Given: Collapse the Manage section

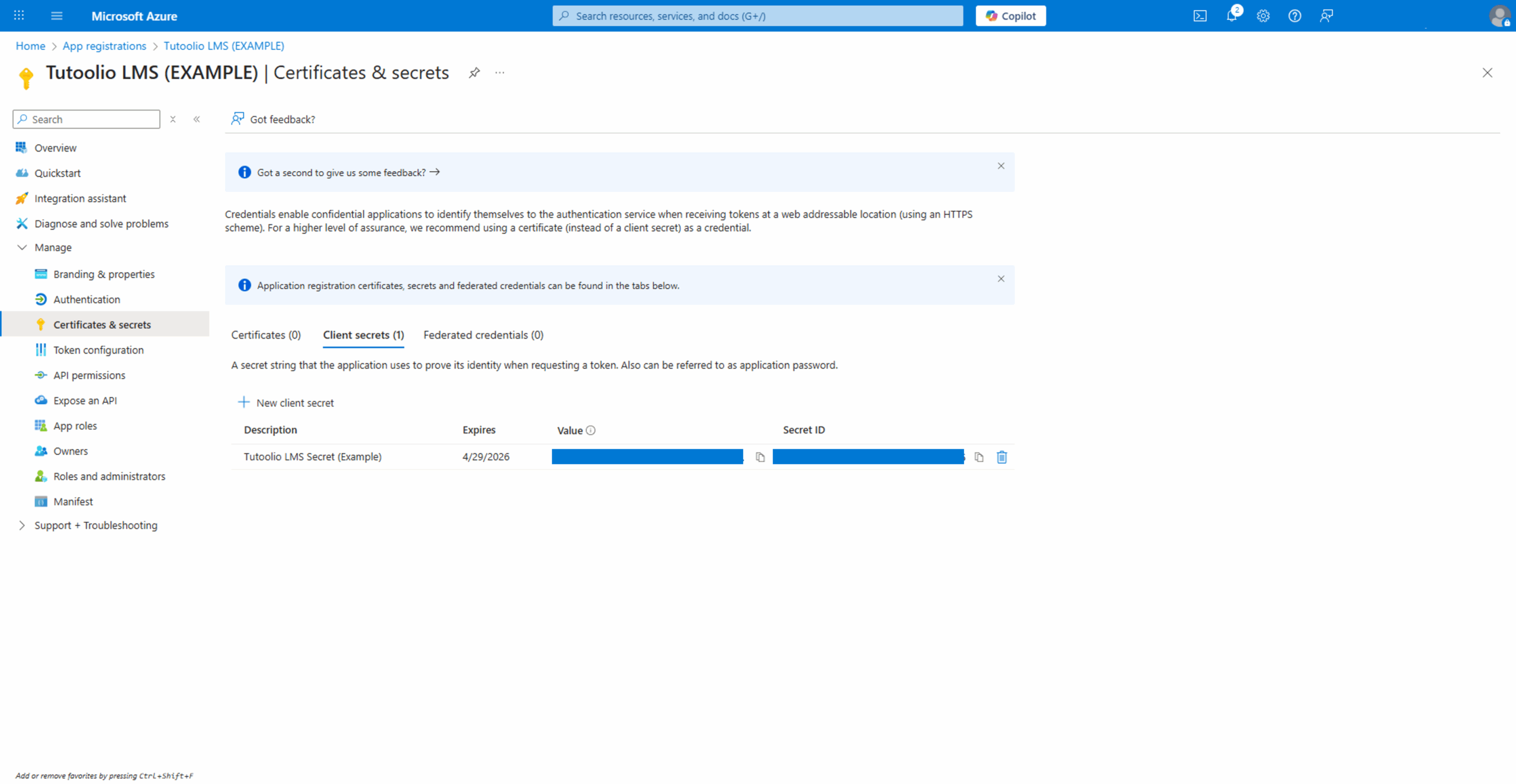Looking at the screenshot, I should [22, 248].
